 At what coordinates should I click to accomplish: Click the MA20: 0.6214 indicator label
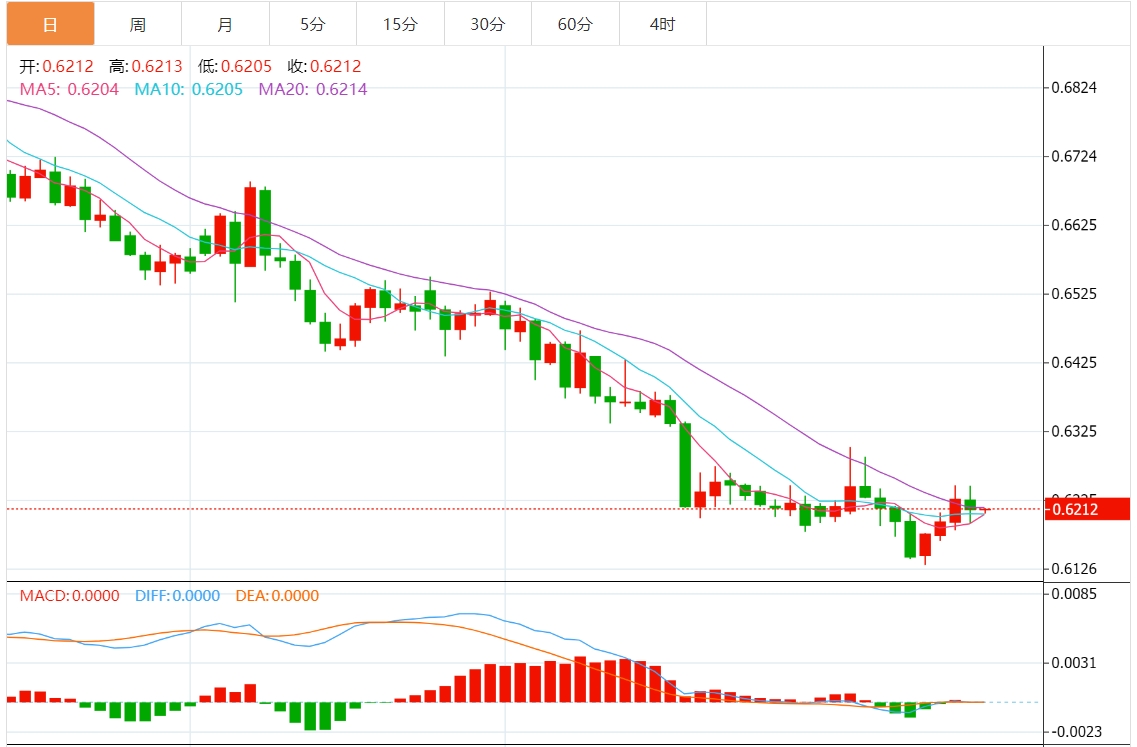[313, 89]
